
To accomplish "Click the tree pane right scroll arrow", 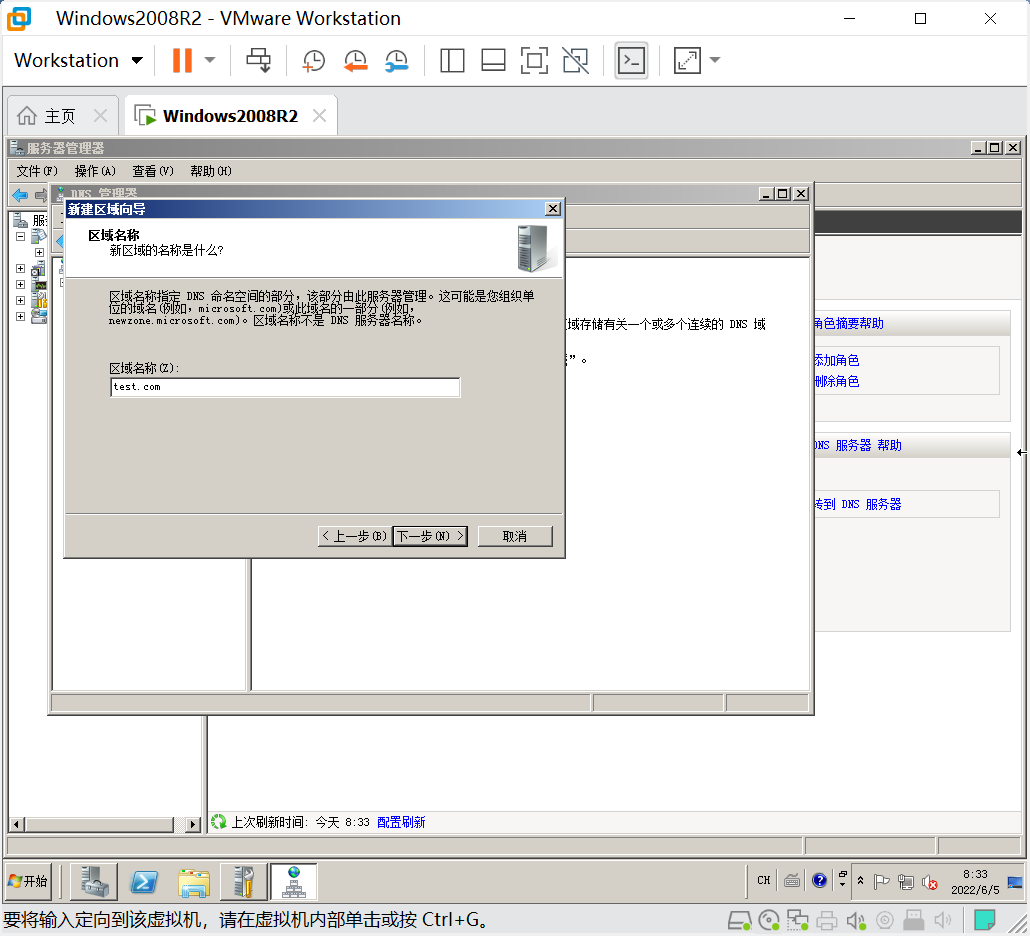I will [192, 824].
